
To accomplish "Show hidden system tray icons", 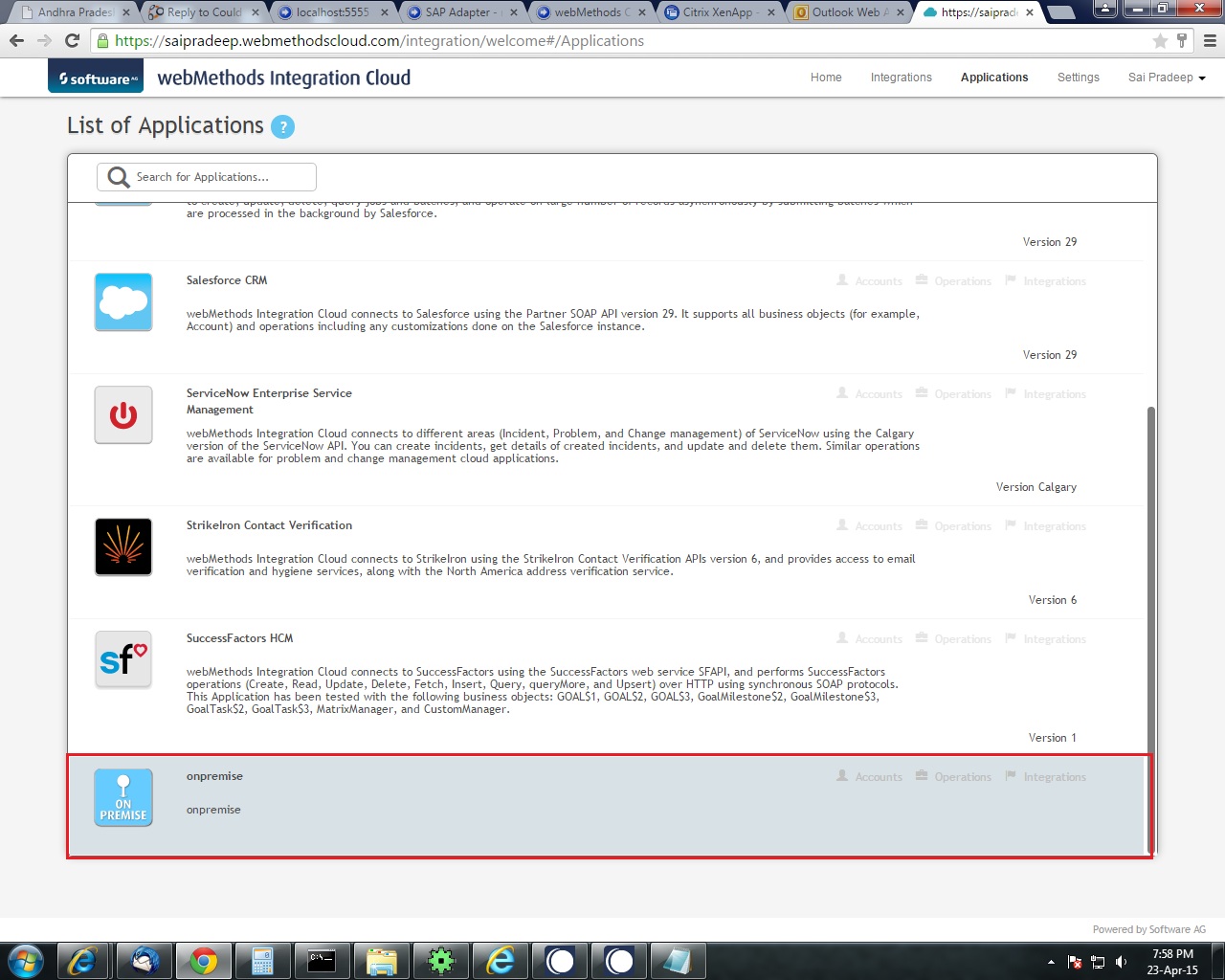I will 1051,962.
